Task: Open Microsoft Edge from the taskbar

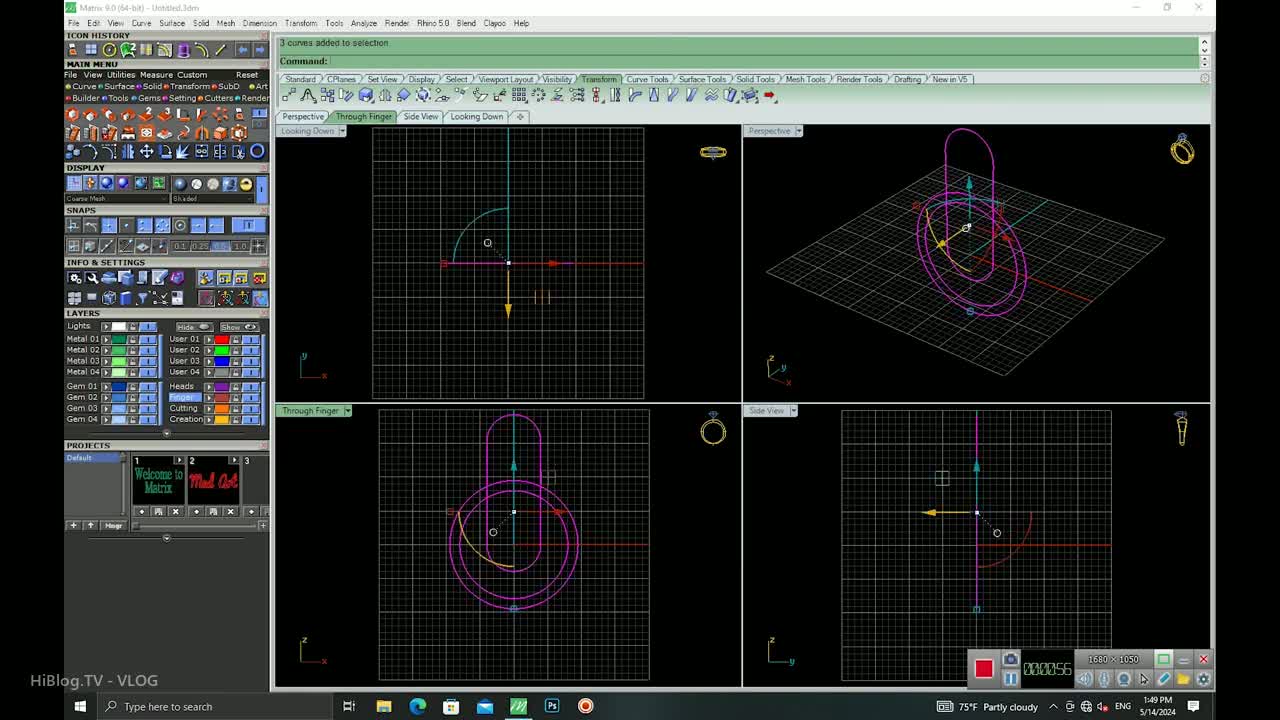Action: click(417, 706)
